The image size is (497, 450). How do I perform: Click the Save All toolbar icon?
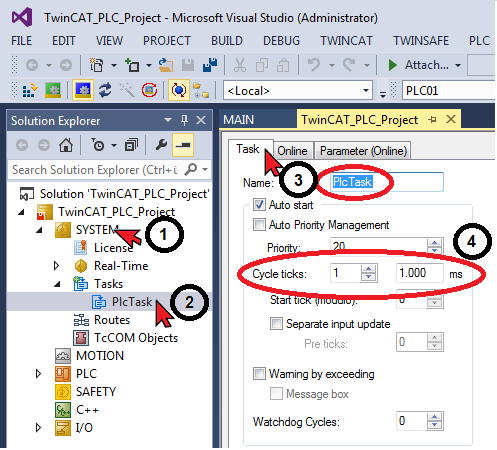tap(210, 65)
